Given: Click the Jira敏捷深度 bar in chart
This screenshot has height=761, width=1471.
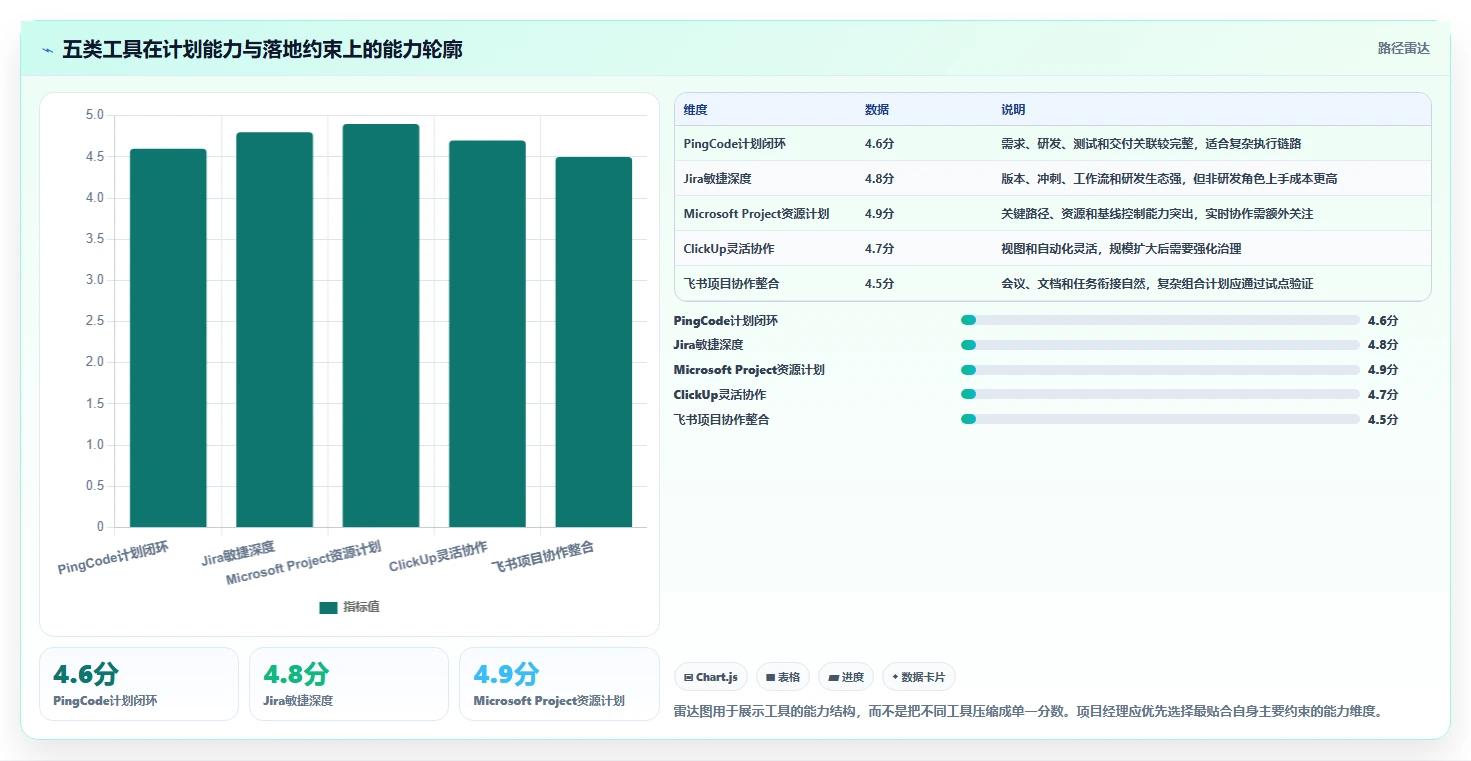Looking at the screenshot, I should 274,330.
